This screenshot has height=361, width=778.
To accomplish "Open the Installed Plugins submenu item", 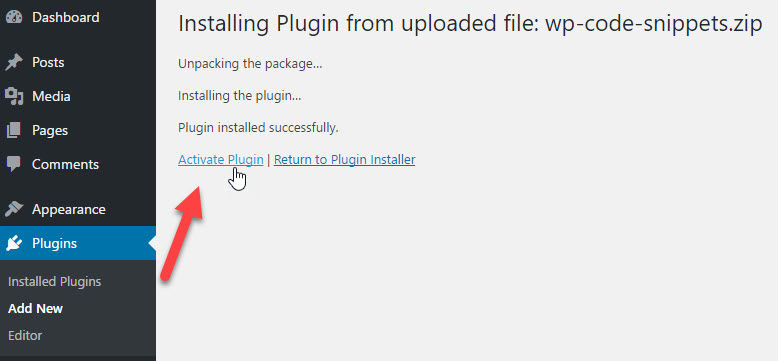I will pyautogui.click(x=55, y=282).
